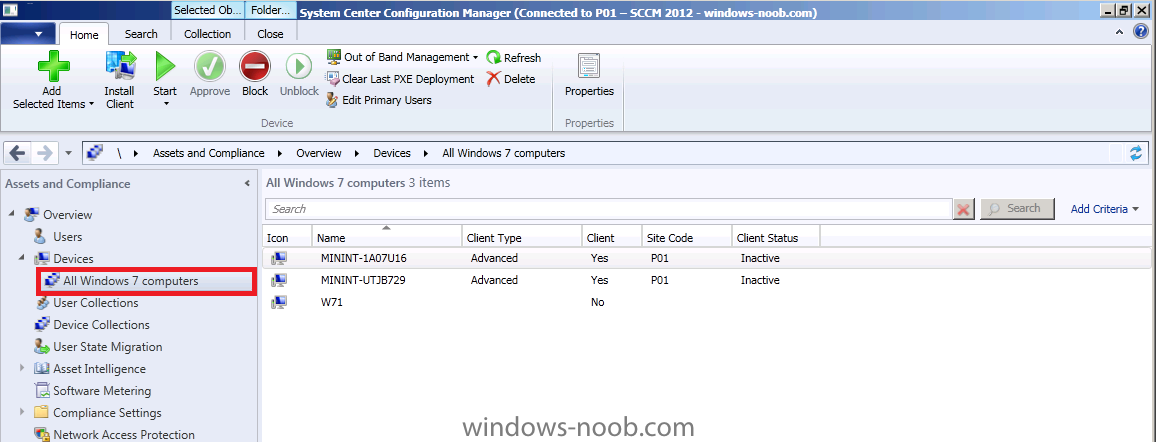Click the red Block icon
This screenshot has height=442, width=1156.
tap(255, 66)
